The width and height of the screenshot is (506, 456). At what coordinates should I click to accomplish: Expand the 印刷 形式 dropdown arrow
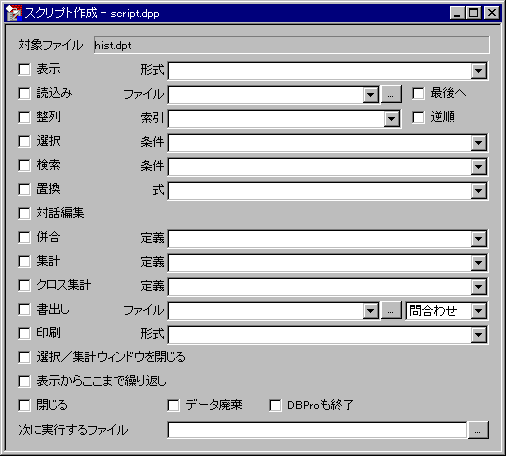pyautogui.click(x=479, y=335)
